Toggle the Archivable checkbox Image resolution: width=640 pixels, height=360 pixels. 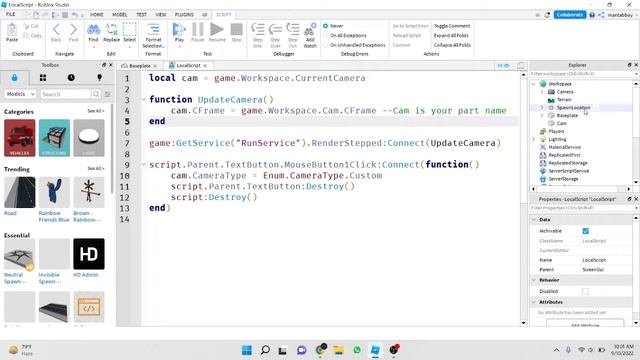pos(586,231)
